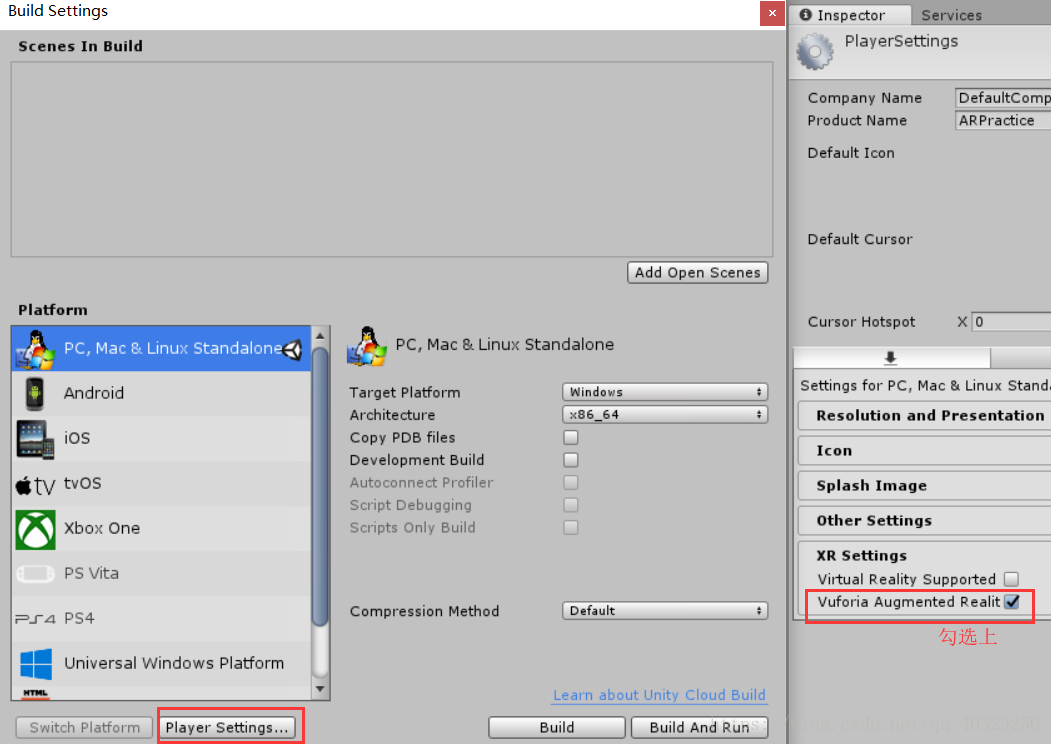
Task: Select Xbox One text in platform list
Action: point(102,528)
